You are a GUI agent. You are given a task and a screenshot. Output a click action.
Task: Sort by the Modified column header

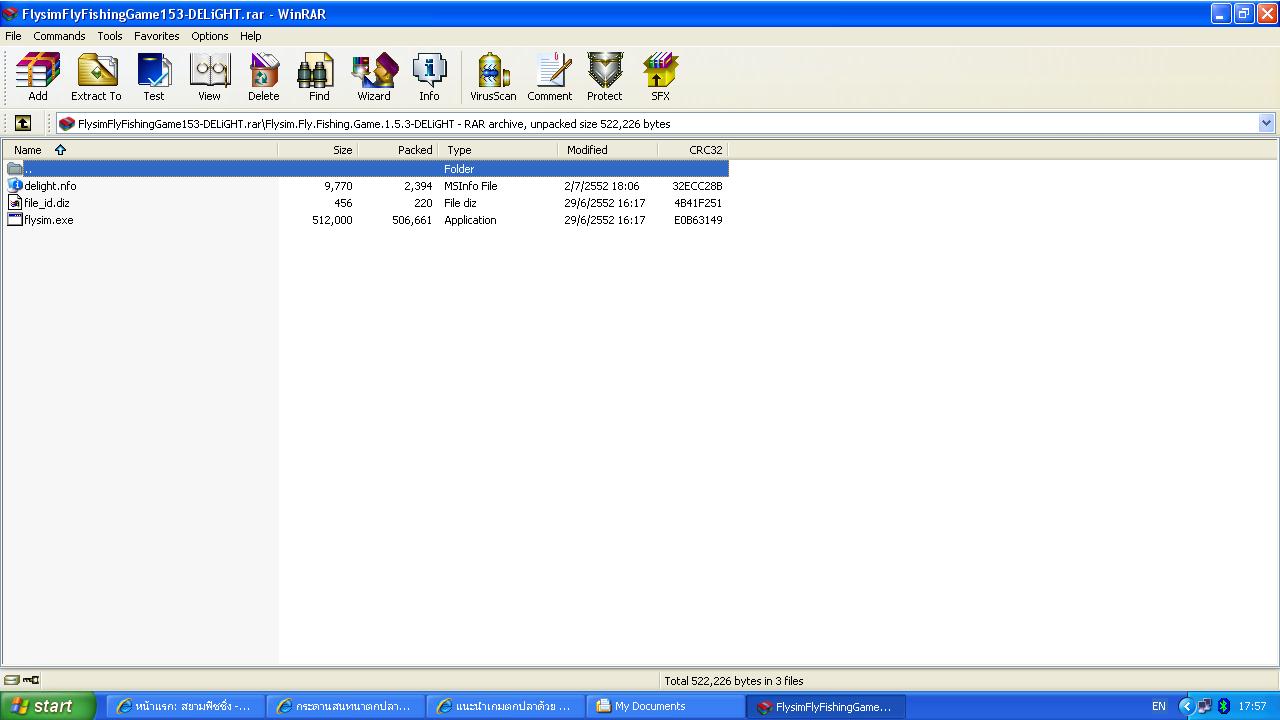608,150
